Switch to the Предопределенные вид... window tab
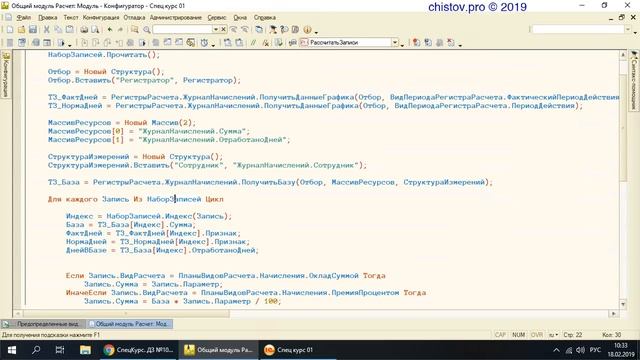The width and height of the screenshot is (640, 360). coord(43,324)
